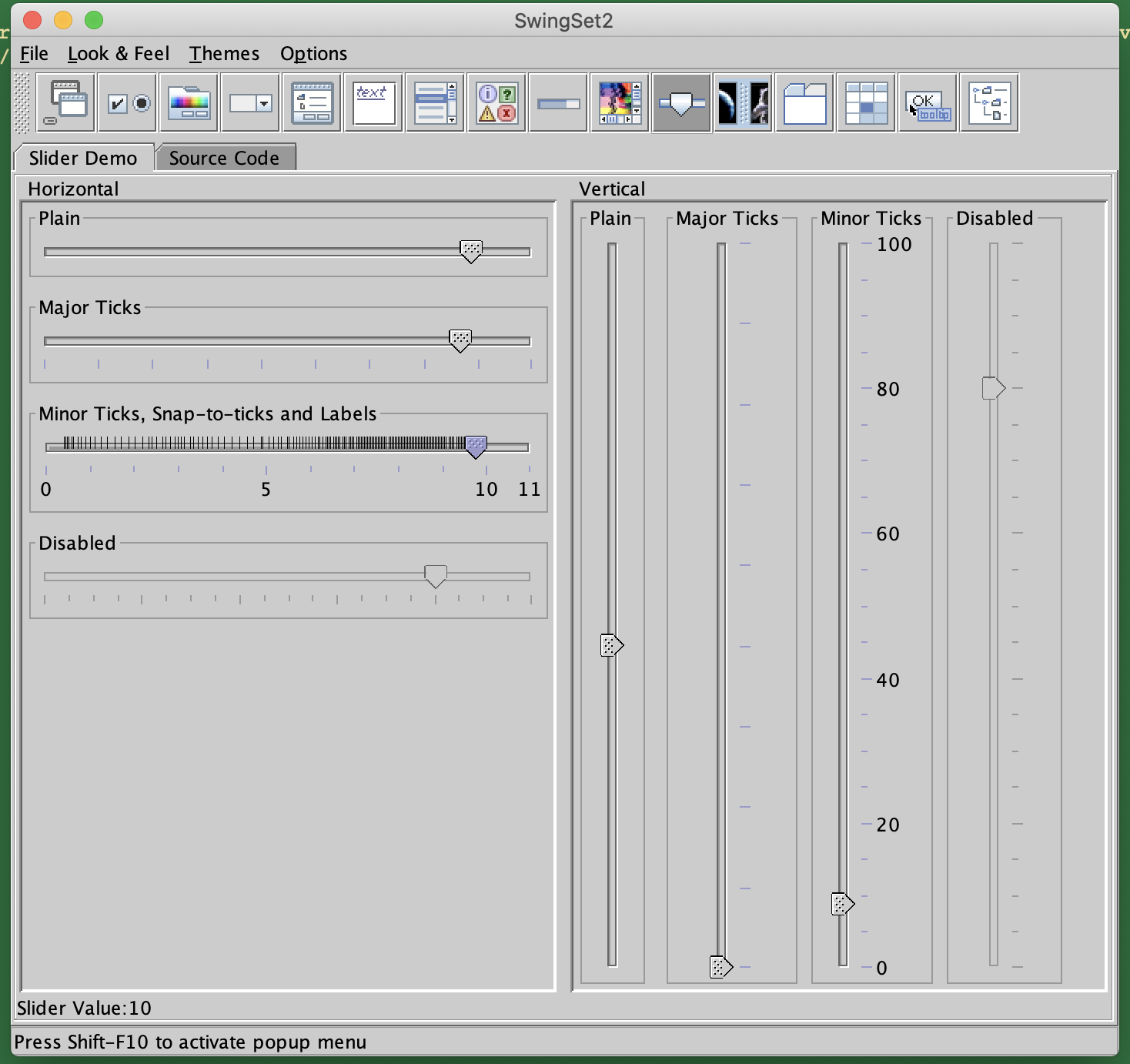The height and width of the screenshot is (1064, 1130).
Task: Open the Tree demo icon
Action: tap(989, 103)
